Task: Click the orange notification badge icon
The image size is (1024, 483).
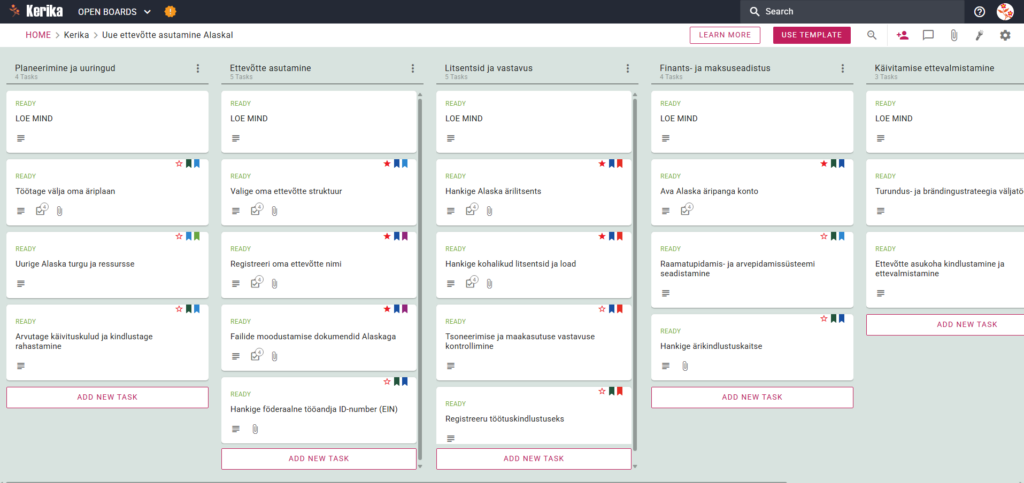Action: 170,12
